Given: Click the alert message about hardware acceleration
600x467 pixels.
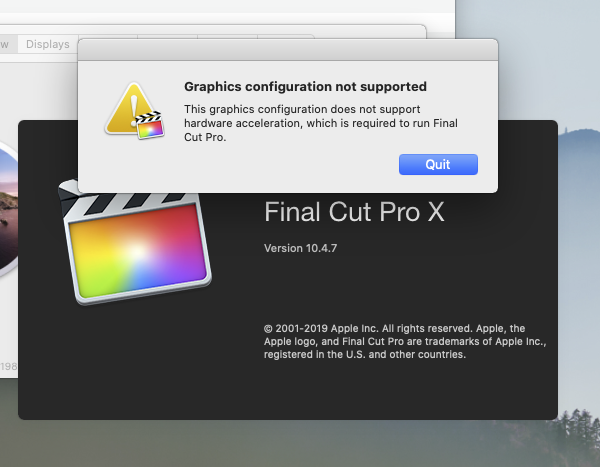Looking at the screenshot, I should coord(321,123).
